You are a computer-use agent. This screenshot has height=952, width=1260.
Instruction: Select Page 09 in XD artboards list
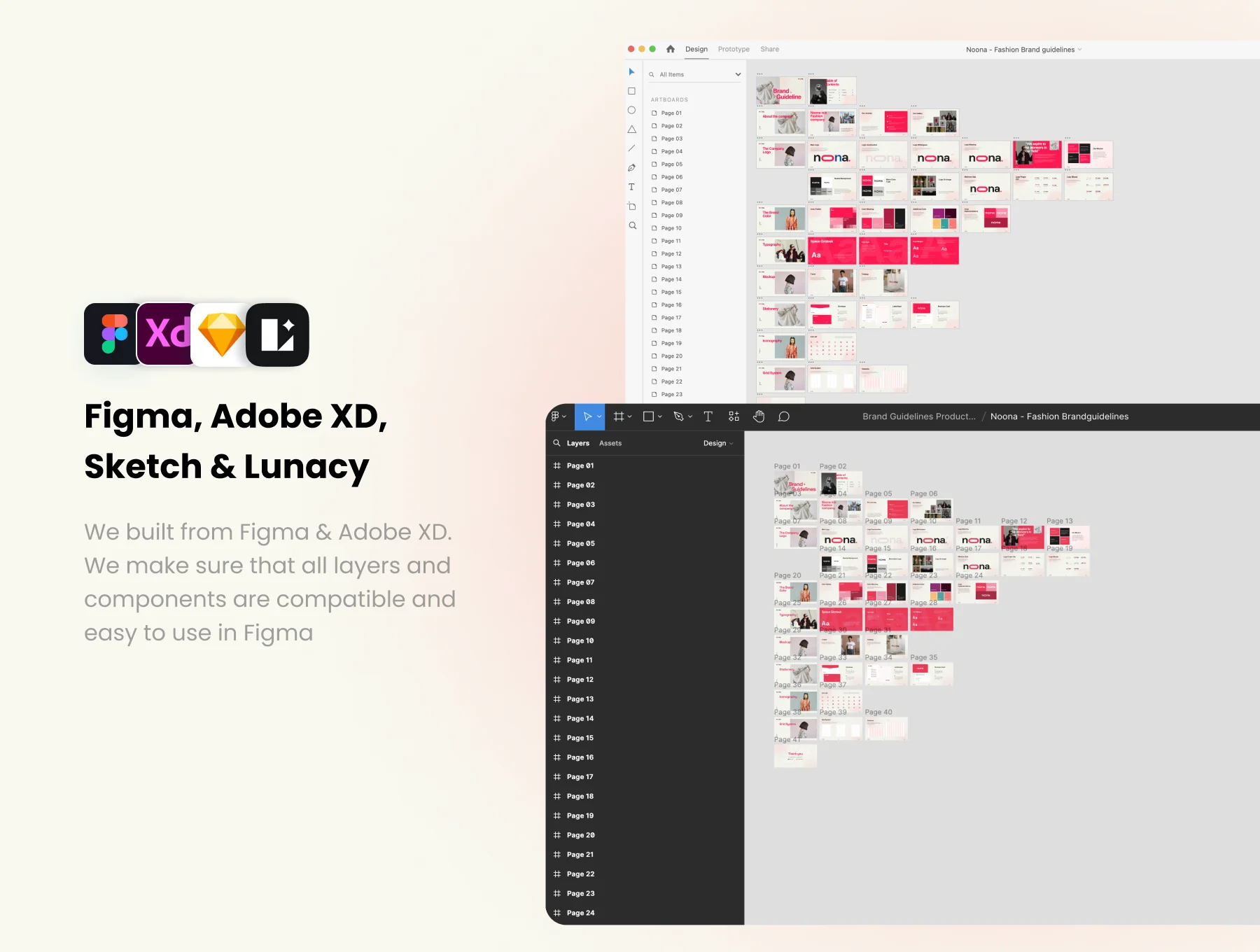pyautogui.click(x=667, y=216)
